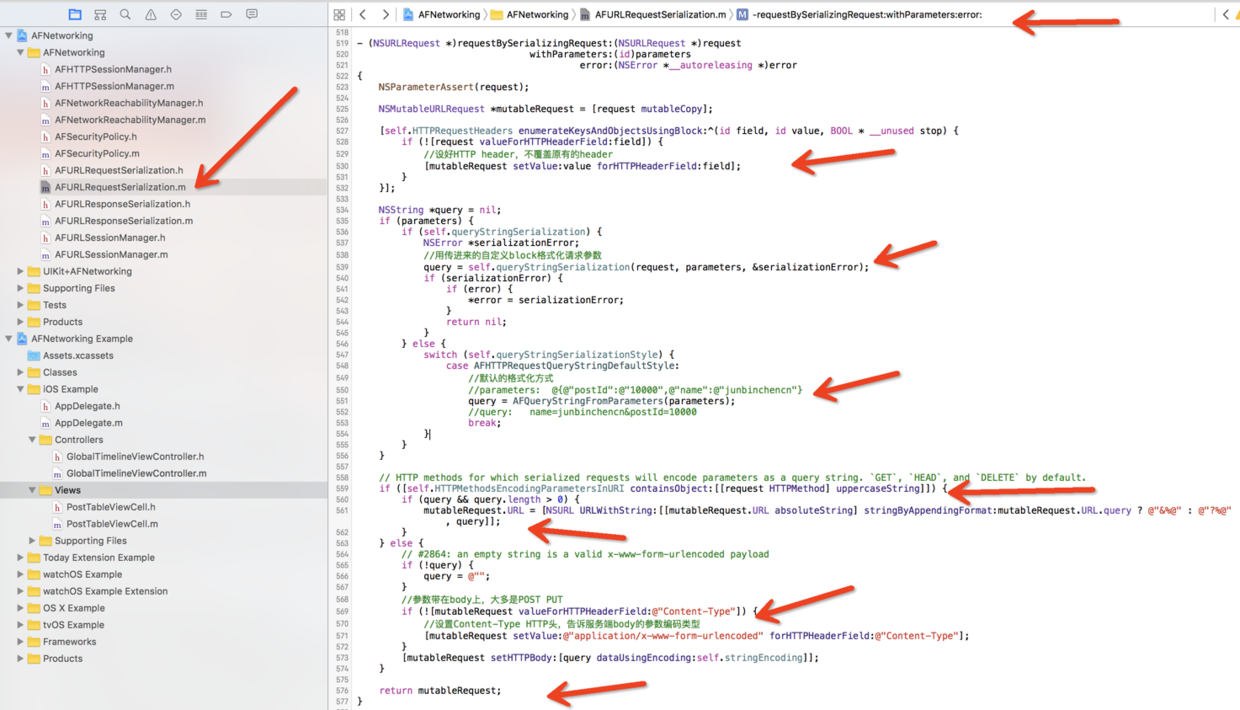The image size is (1240, 710).
Task: Click the NSParameterAssert(request) line
Action: click(453, 87)
